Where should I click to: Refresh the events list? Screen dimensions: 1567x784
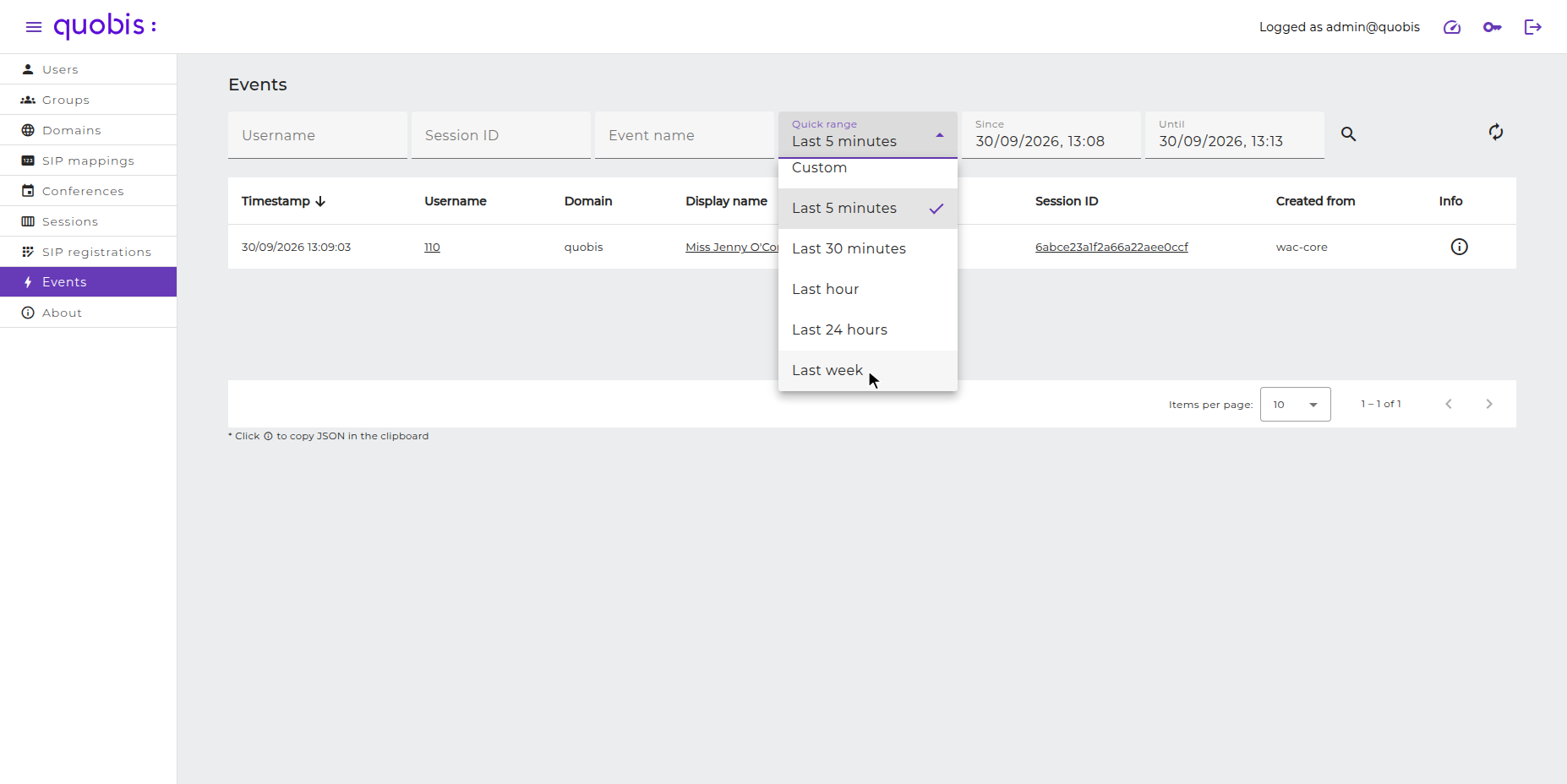click(1496, 132)
